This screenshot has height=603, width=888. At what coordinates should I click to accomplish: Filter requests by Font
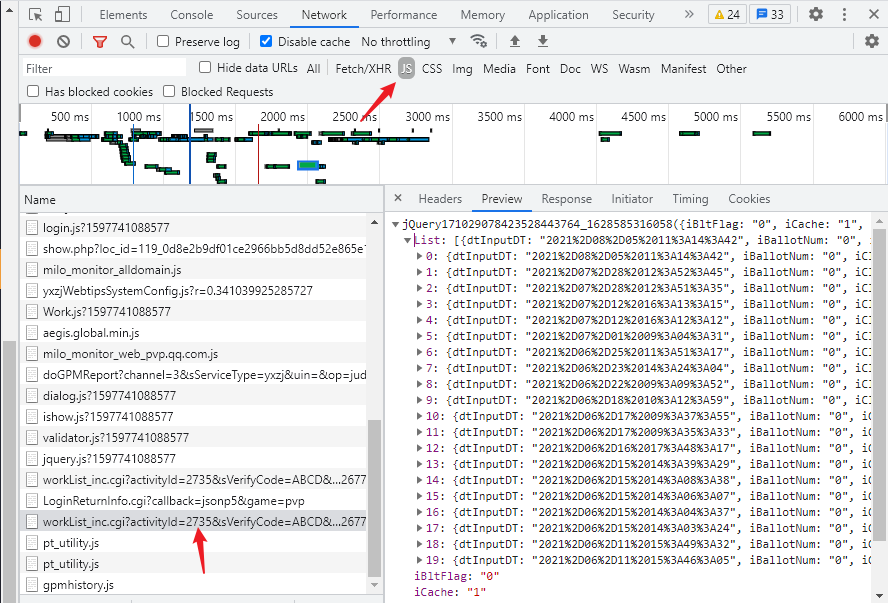(537, 69)
